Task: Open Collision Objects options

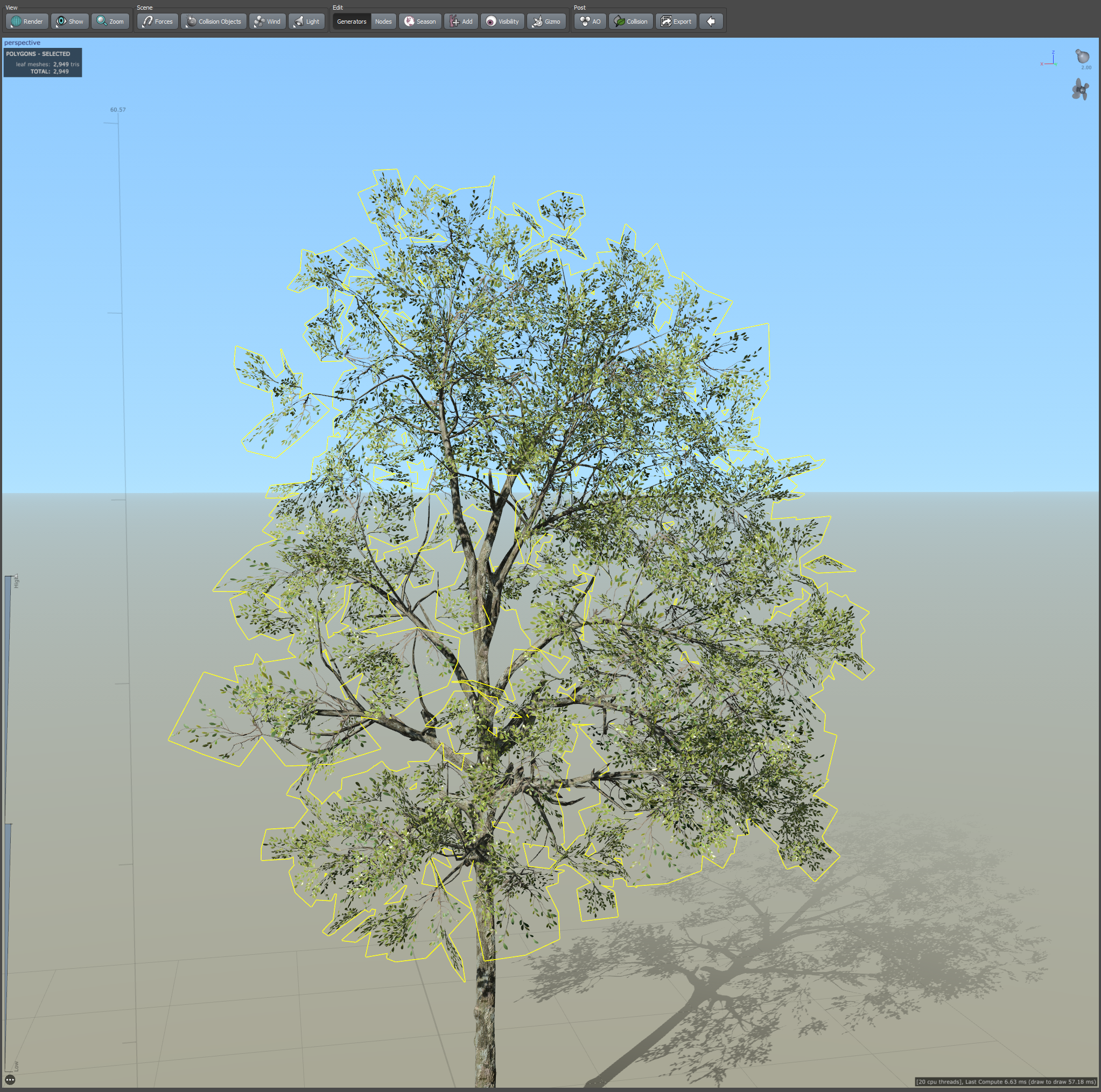Action: point(214,22)
